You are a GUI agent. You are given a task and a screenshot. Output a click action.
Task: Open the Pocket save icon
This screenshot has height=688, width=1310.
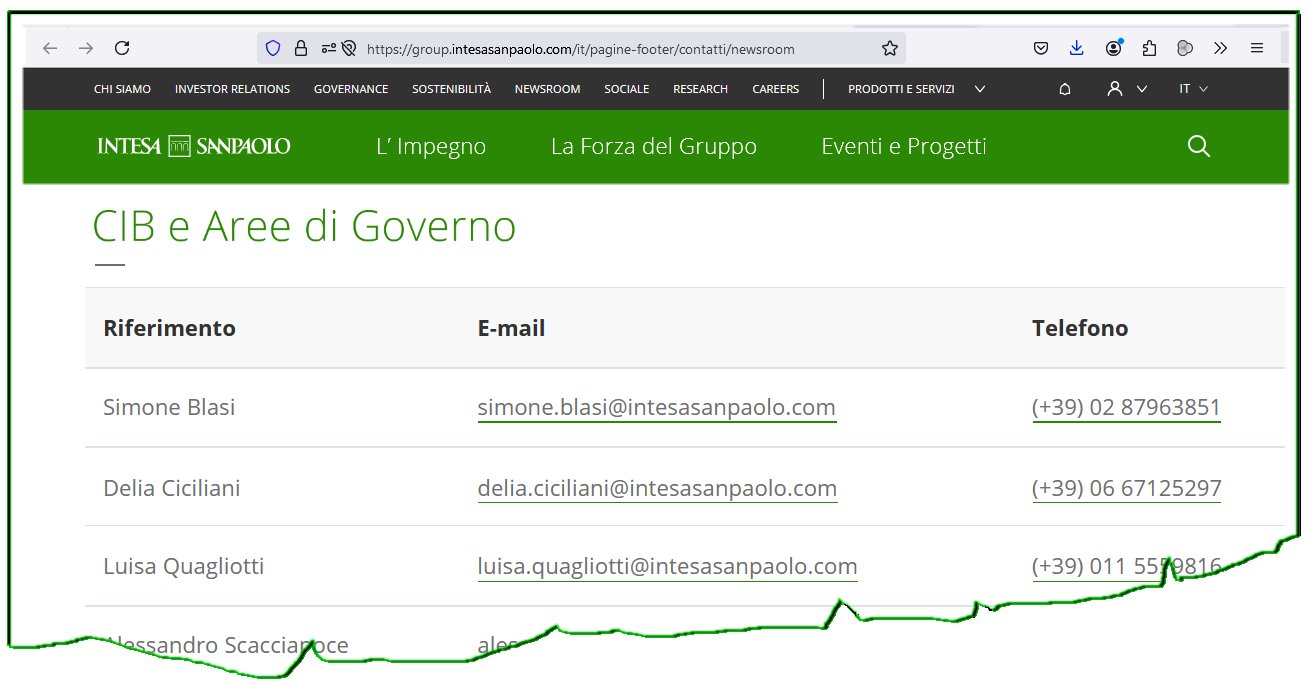(1041, 48)
